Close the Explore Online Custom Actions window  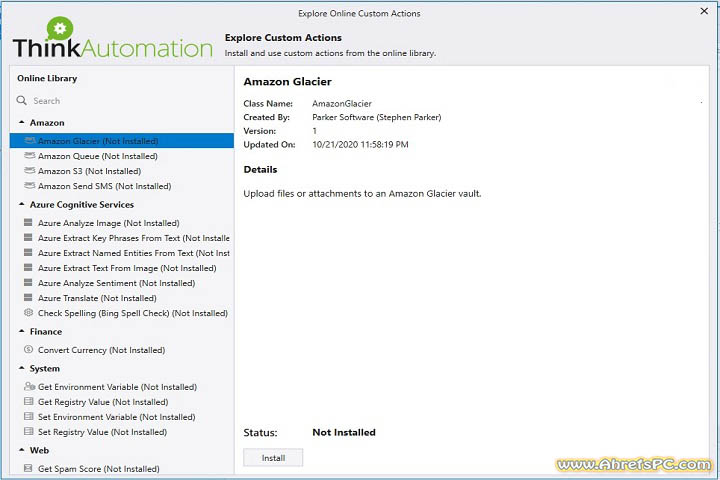(704, 11)
